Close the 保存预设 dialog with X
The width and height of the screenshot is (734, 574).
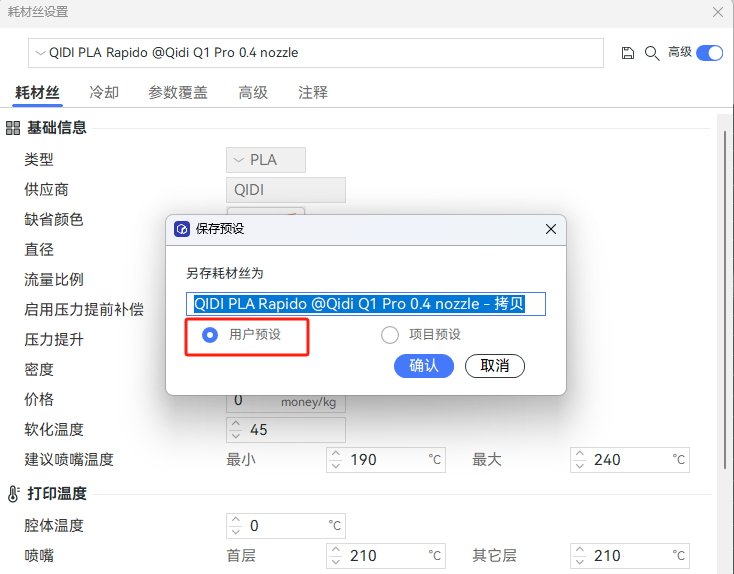[x=550, y=229]
